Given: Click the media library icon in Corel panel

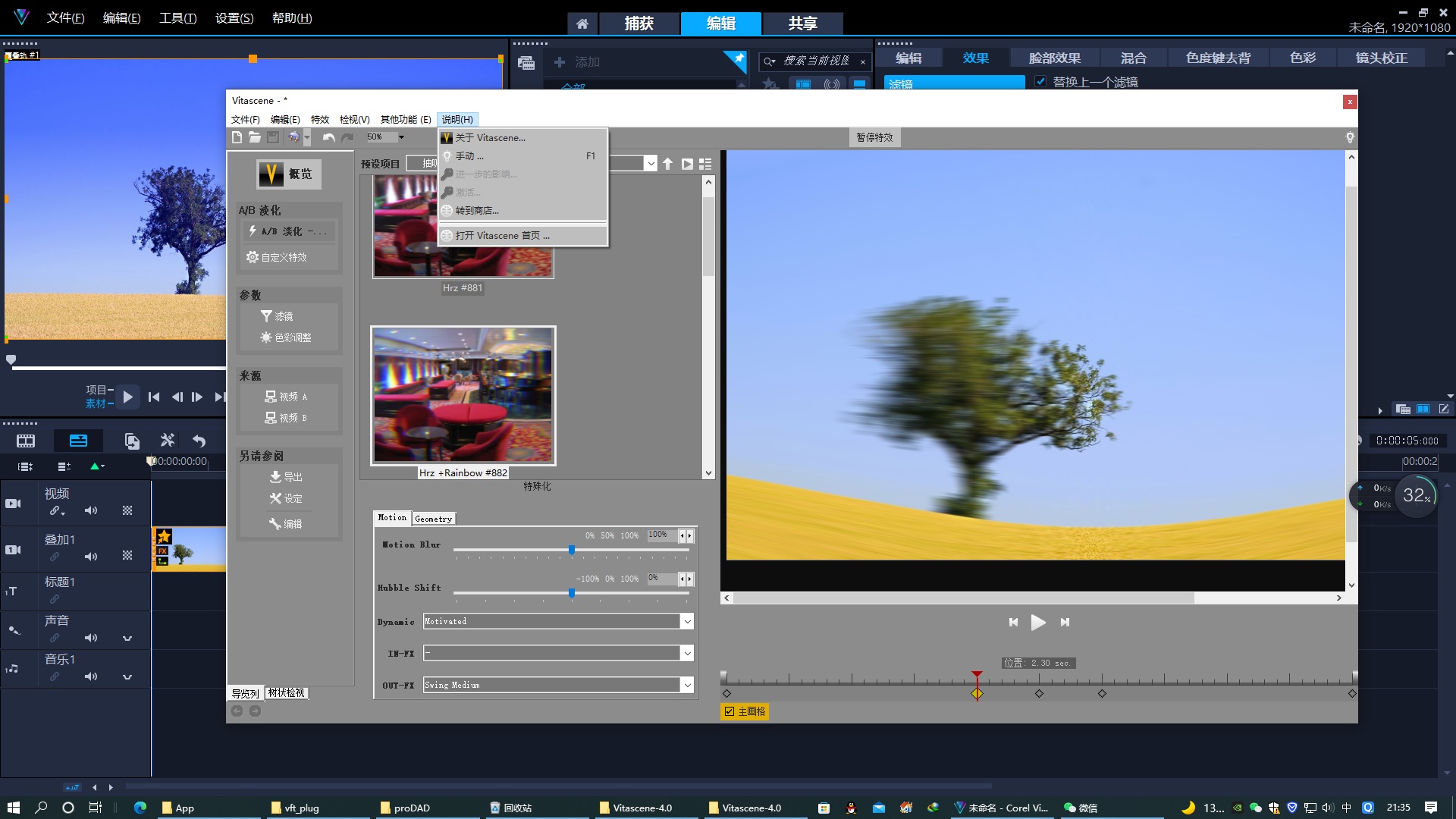Looking at the screenshot, I should coord(526,62).
